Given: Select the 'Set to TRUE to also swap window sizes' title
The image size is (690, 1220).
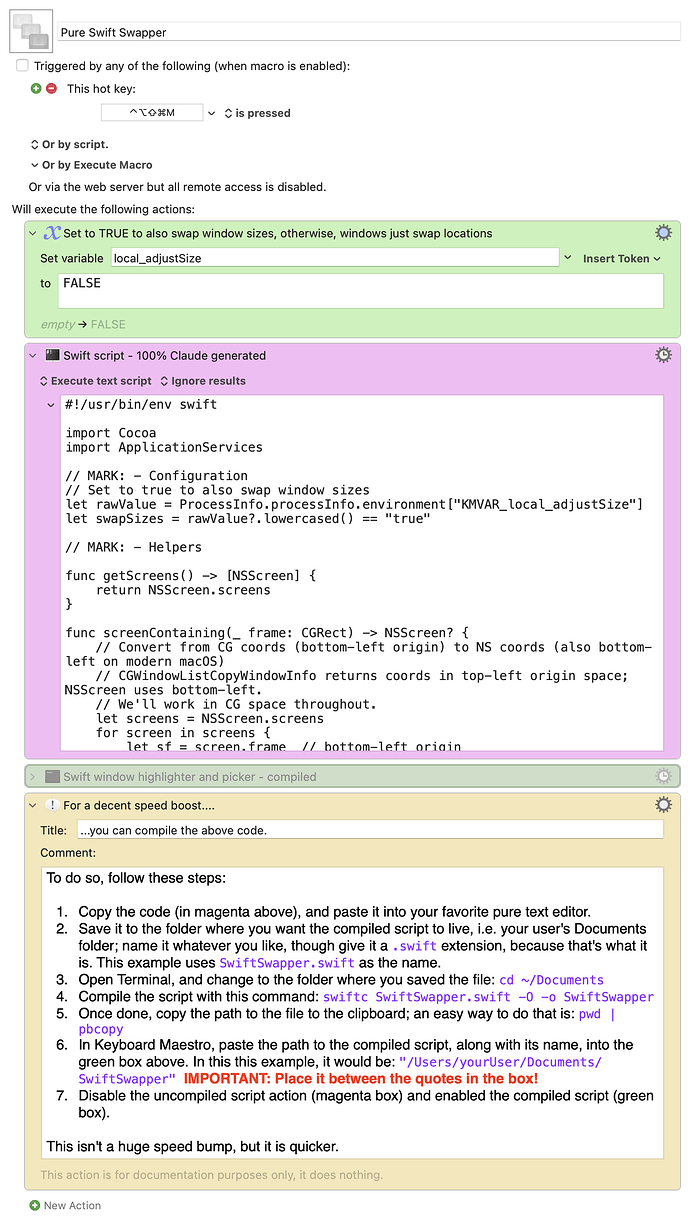Looking at the screenshot, I should pos(278,233).
